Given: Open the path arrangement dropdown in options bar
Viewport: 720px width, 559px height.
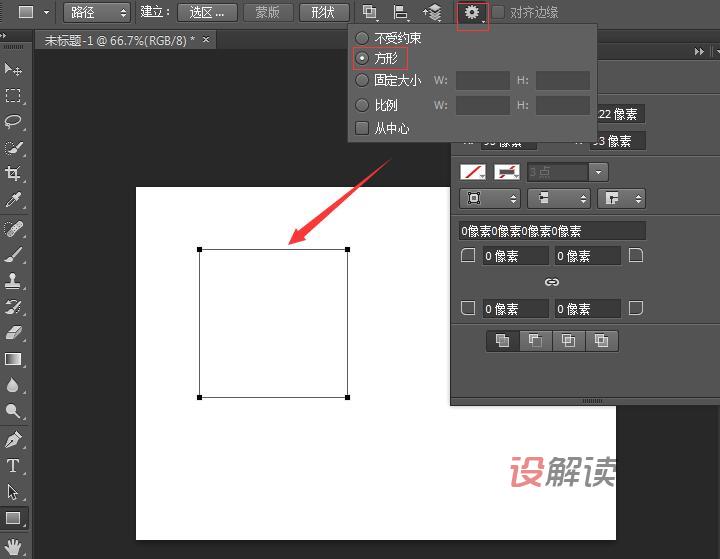Looking at the screenshot, I should pos(432,13).
